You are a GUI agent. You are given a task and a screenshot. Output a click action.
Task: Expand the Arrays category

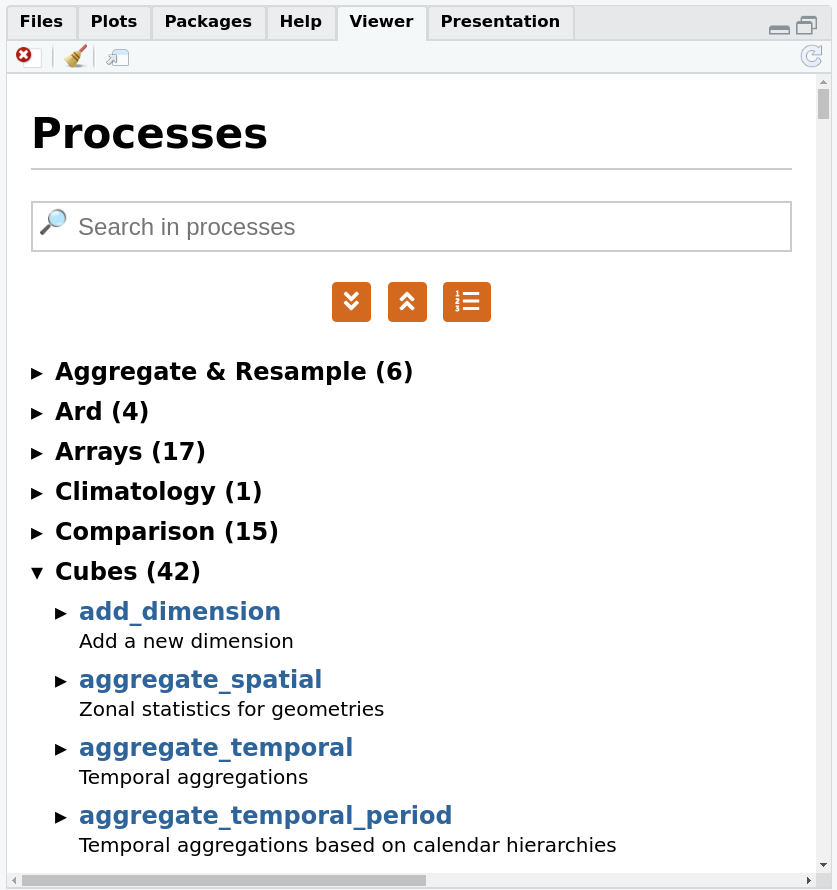click(x=38, y=453)
